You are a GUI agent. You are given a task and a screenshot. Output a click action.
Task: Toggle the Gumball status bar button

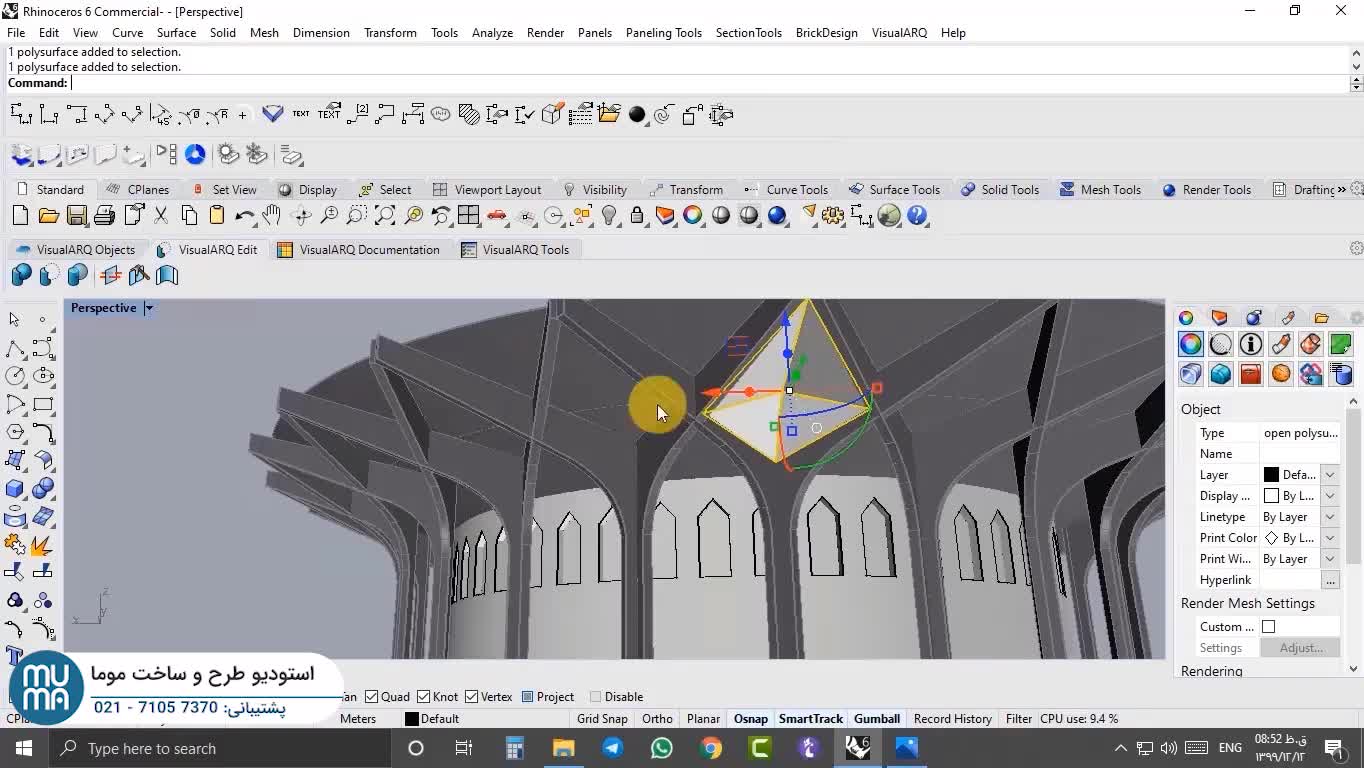pyautogui.click(x=876, y=719)
